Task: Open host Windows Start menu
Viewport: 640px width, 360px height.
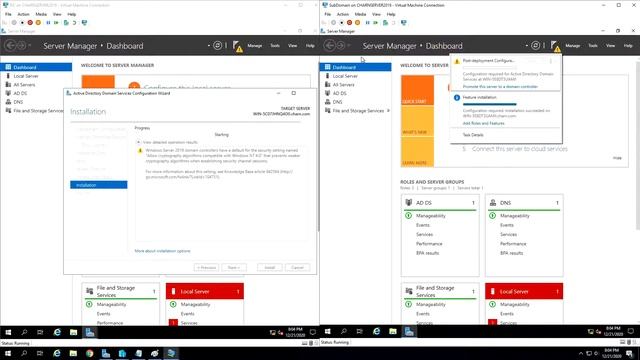Action: pos(8,353)
